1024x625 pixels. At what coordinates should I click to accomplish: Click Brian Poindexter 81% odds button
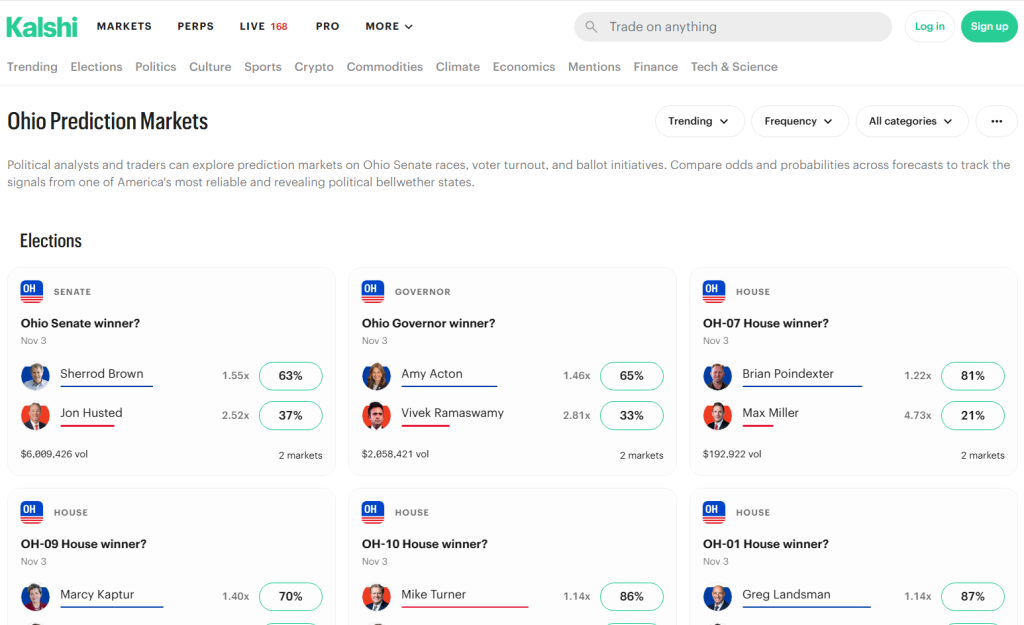[972, 376]
